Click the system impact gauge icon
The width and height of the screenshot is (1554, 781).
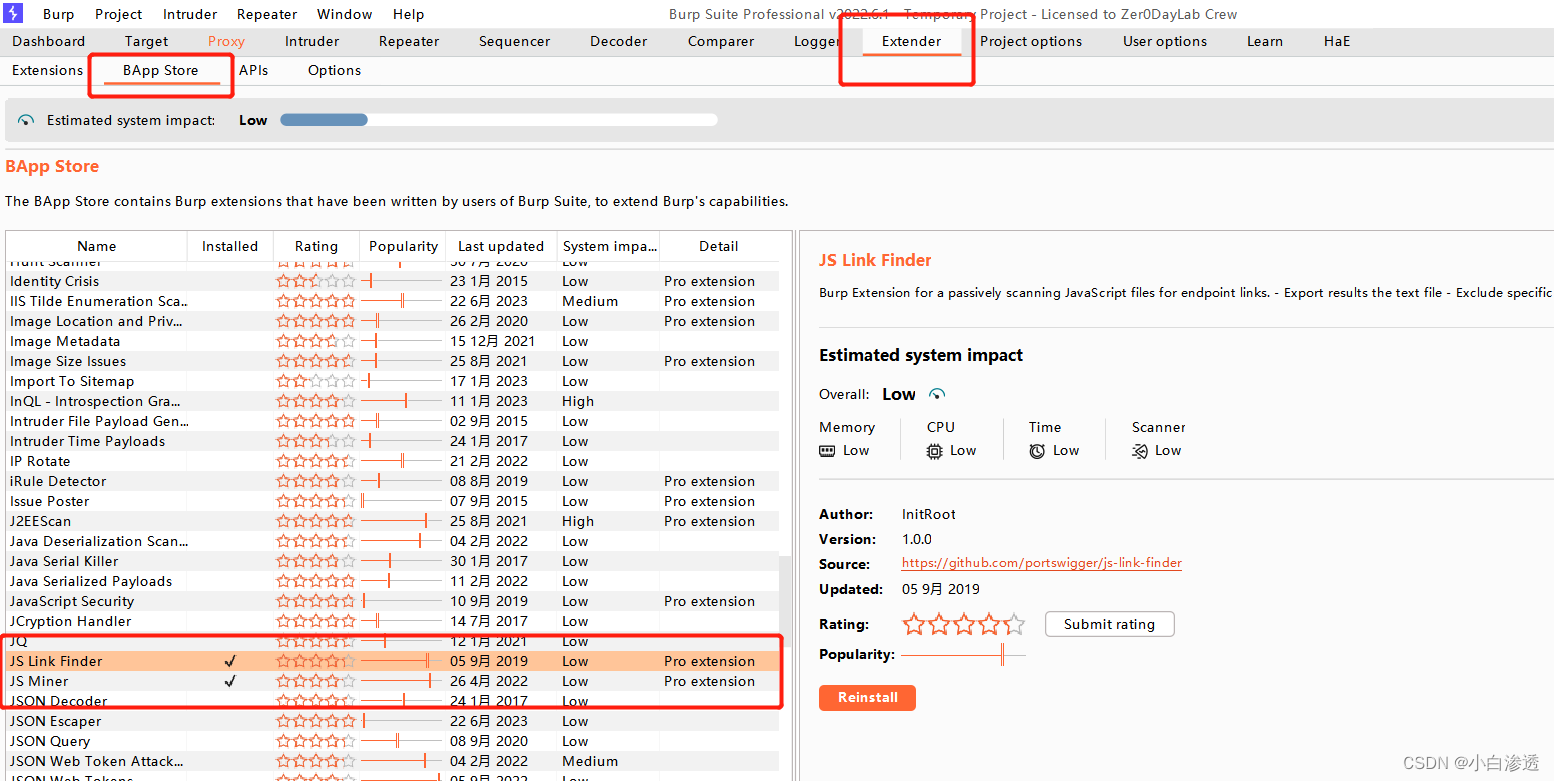[x=26, y=120]
